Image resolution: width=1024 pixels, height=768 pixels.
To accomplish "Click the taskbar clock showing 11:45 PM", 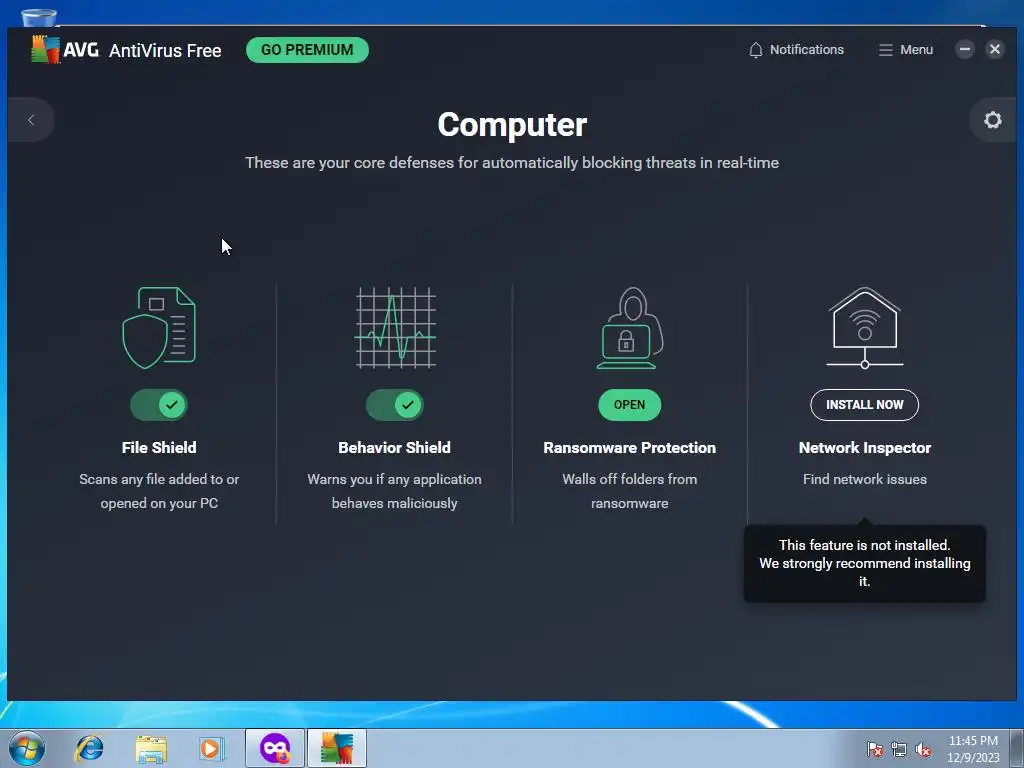I will (973, 749).
